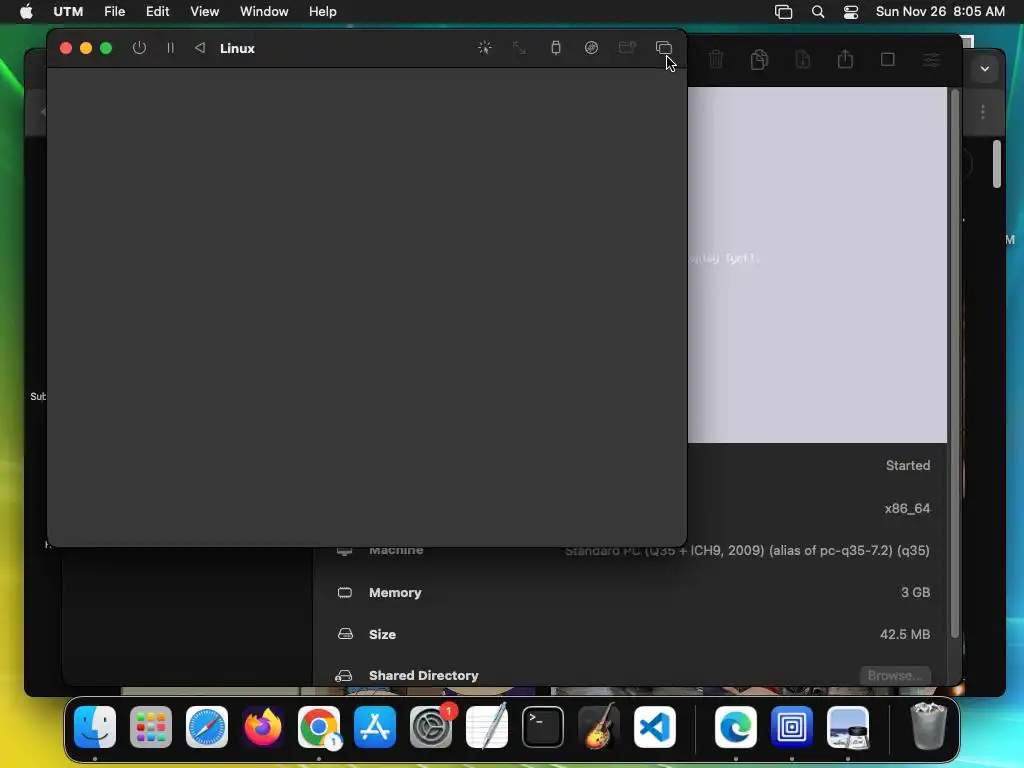Image resolution: width=1024 pixels, height=768 pixels.
Task: Expand the chevron dropdown in the background window
Action: click(985, 69)
